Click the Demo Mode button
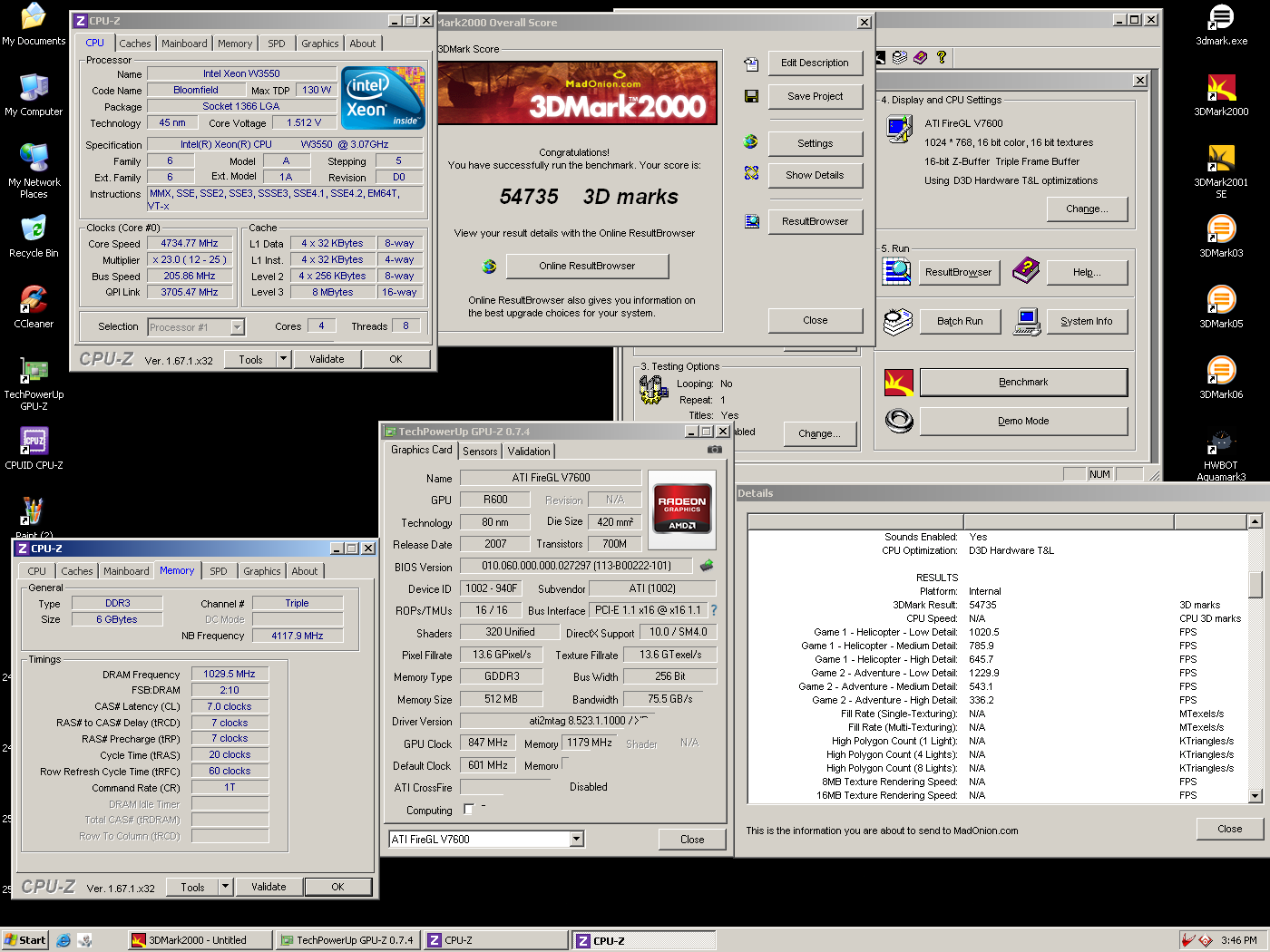Image resolution: width=1270 pixels, height=952 pixels. click(1023, 422)
